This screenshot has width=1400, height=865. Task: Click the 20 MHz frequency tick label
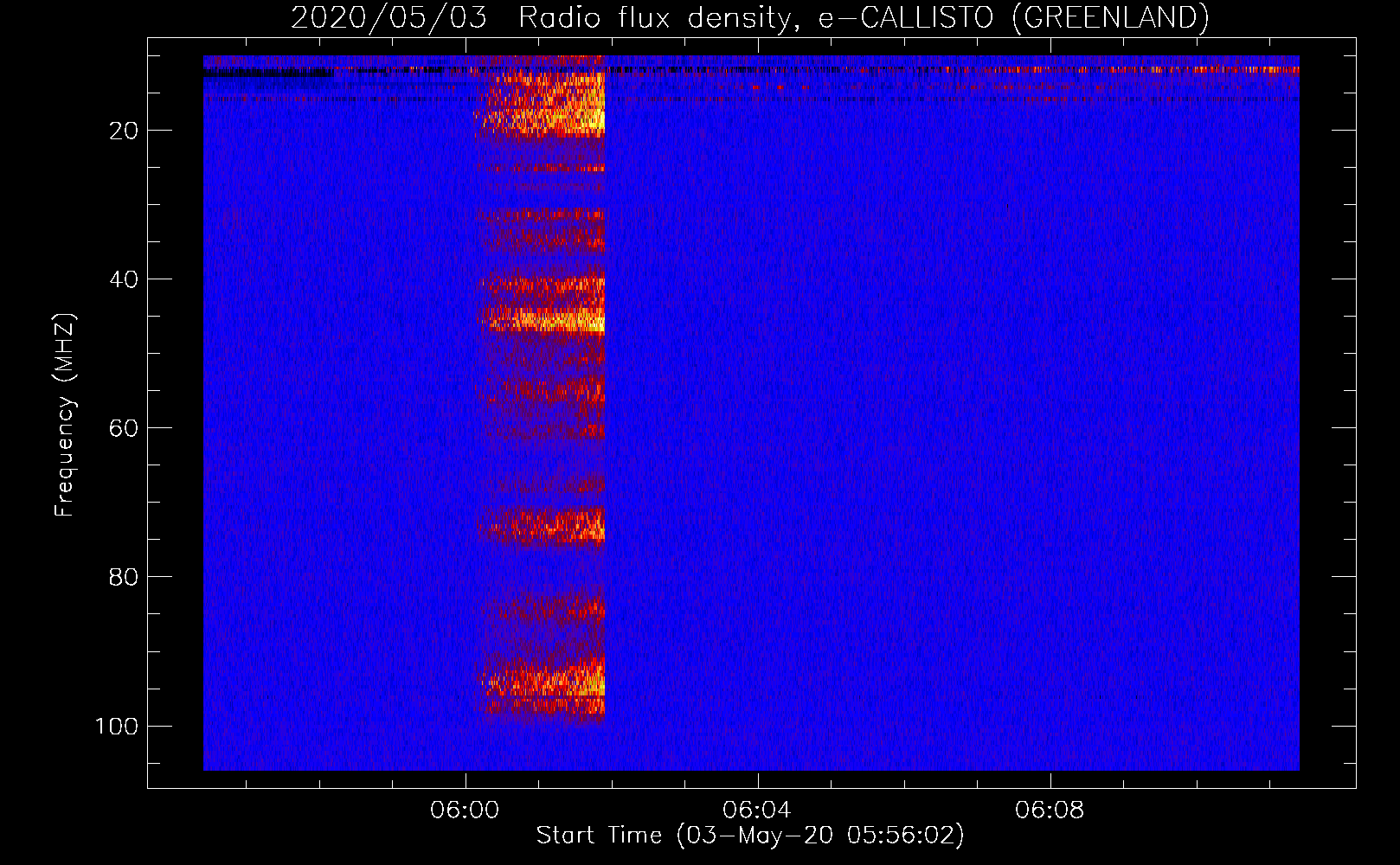(124, 131)
